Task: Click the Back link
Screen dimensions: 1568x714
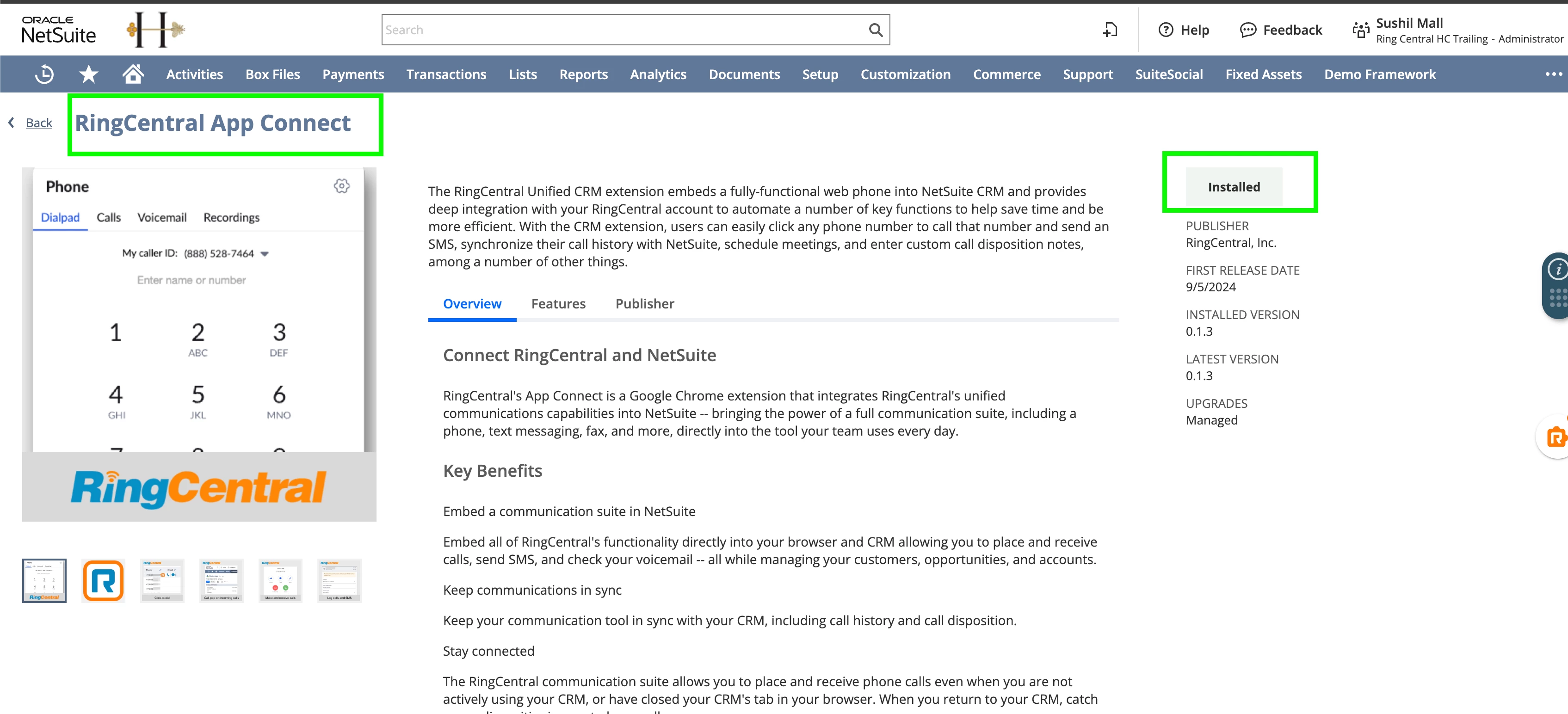Action: point(39,123)
